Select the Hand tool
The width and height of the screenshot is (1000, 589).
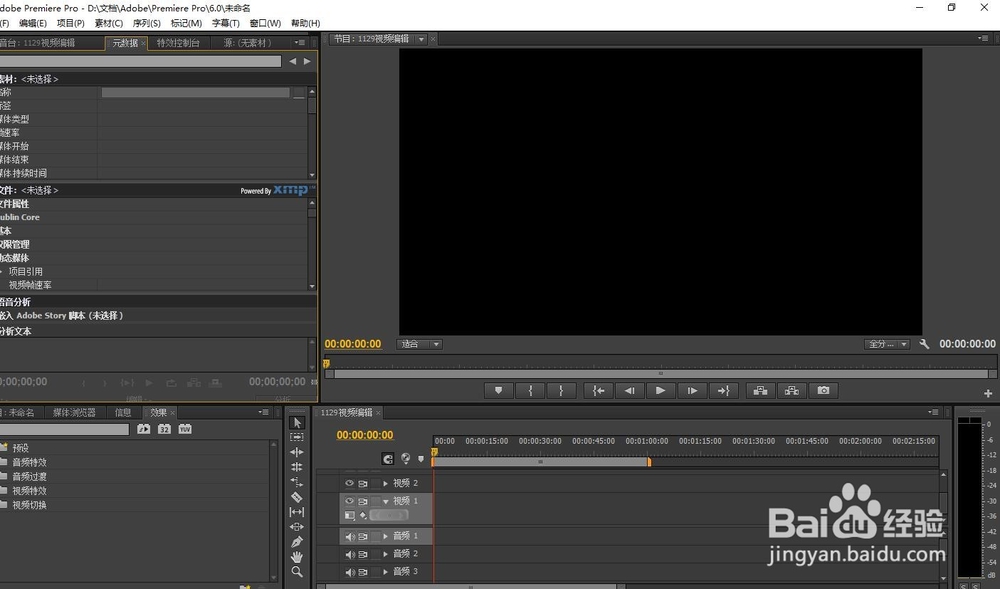tap(297, 556)
